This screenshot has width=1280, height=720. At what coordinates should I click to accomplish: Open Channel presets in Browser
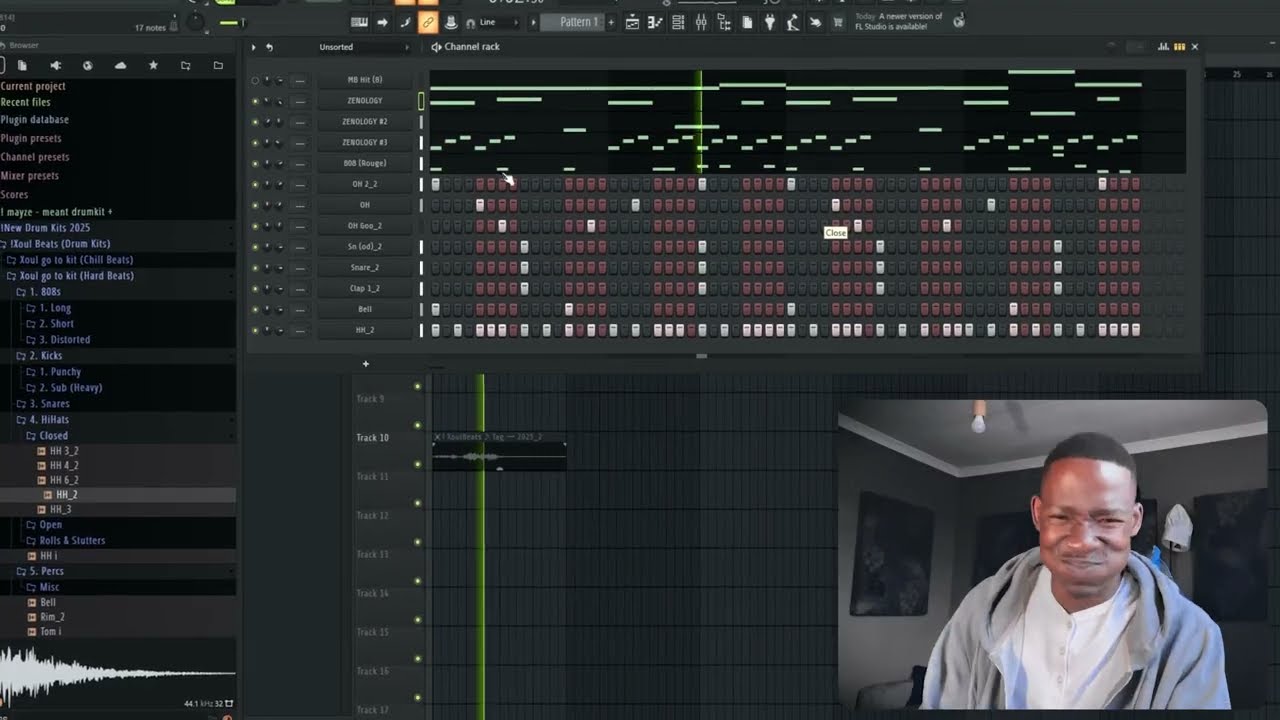[35, 157]
